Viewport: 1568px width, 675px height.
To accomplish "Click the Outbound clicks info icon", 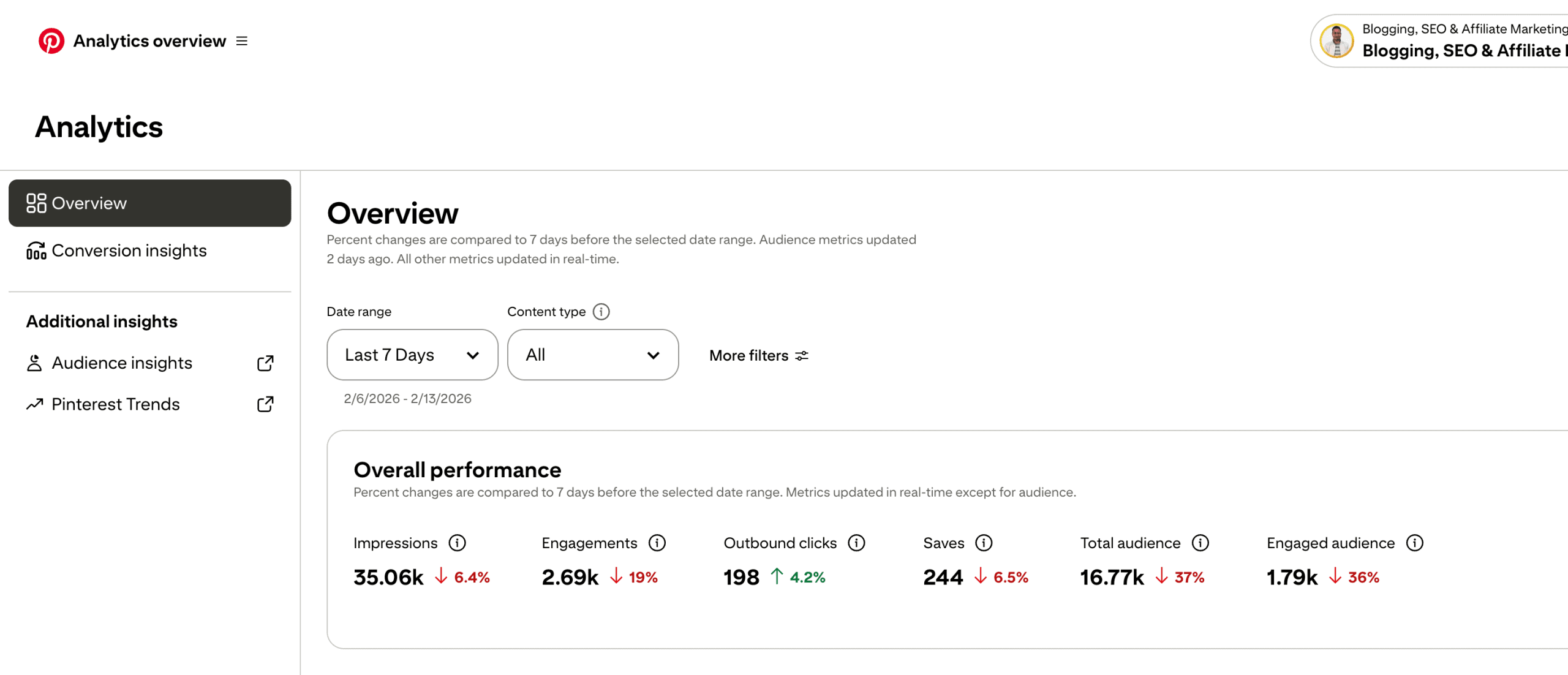I will pyautogui.click(x=857, y=542).
